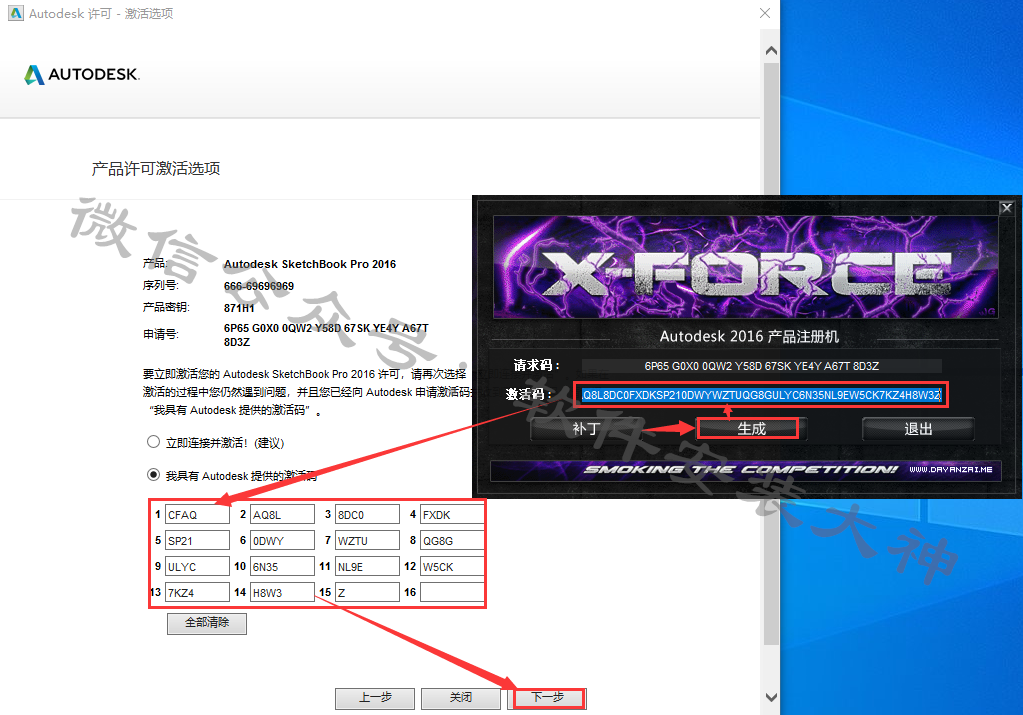Click activation code field 8 containing QG8G
The width and height of the screenshot is (1023, 715).
tap(452, 541)
